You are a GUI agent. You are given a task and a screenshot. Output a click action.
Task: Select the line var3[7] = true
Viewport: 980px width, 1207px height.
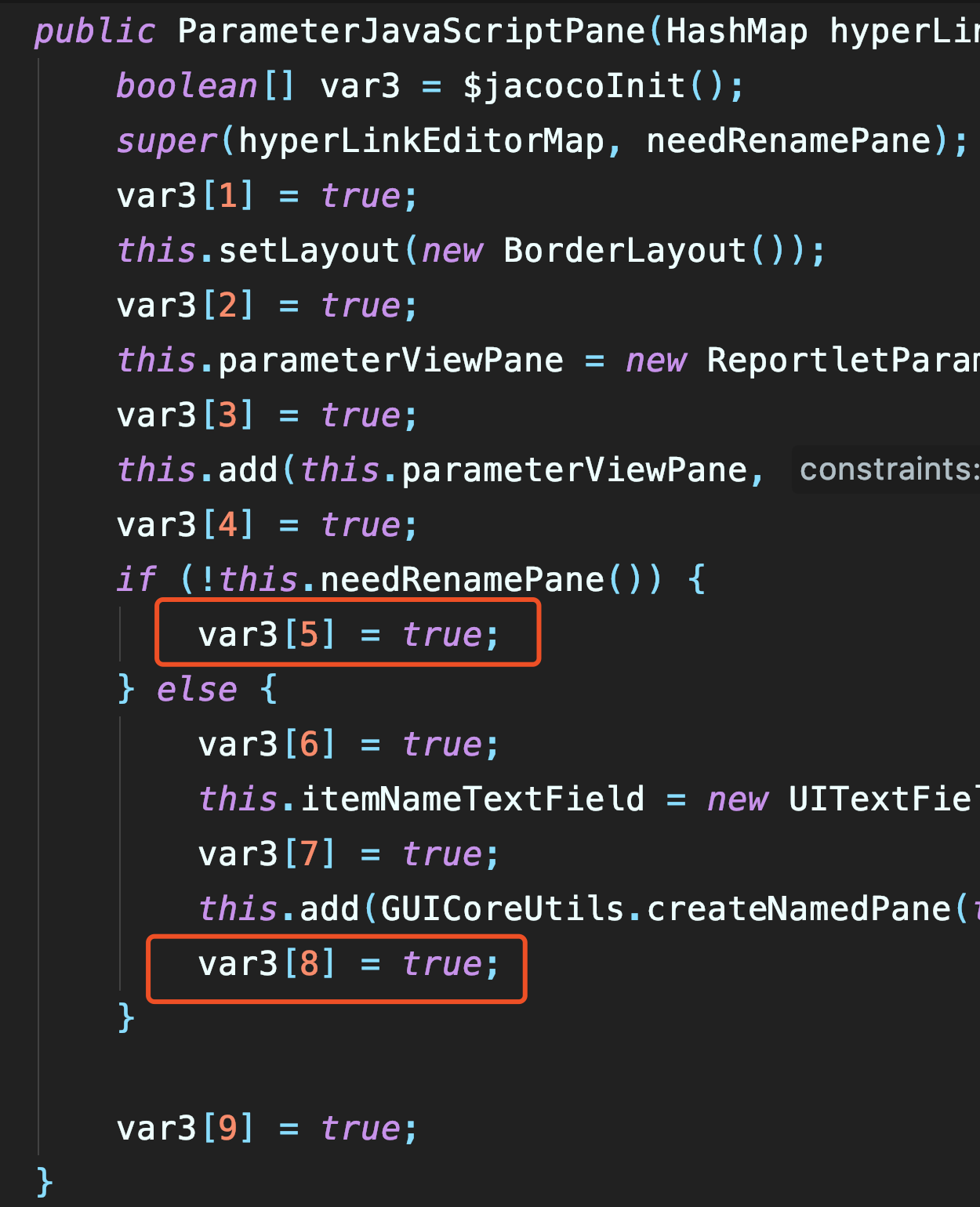tap(349, 854)
